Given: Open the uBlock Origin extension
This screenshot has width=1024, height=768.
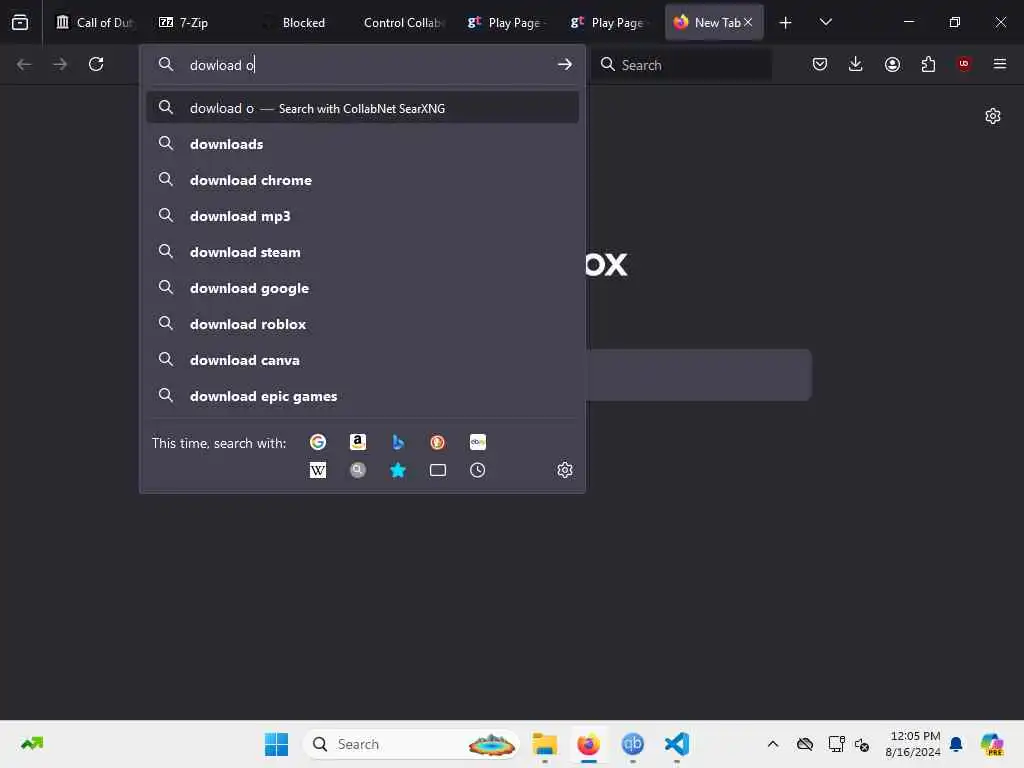Looking at the screenshot, I should (964, 64).
